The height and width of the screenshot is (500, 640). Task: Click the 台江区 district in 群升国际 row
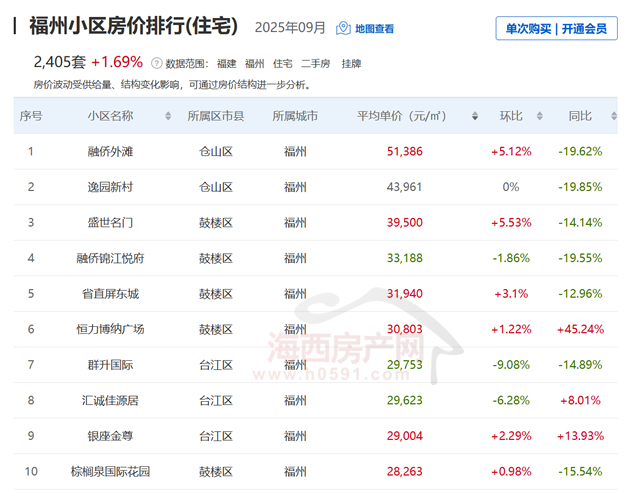(x=215, y=365)
